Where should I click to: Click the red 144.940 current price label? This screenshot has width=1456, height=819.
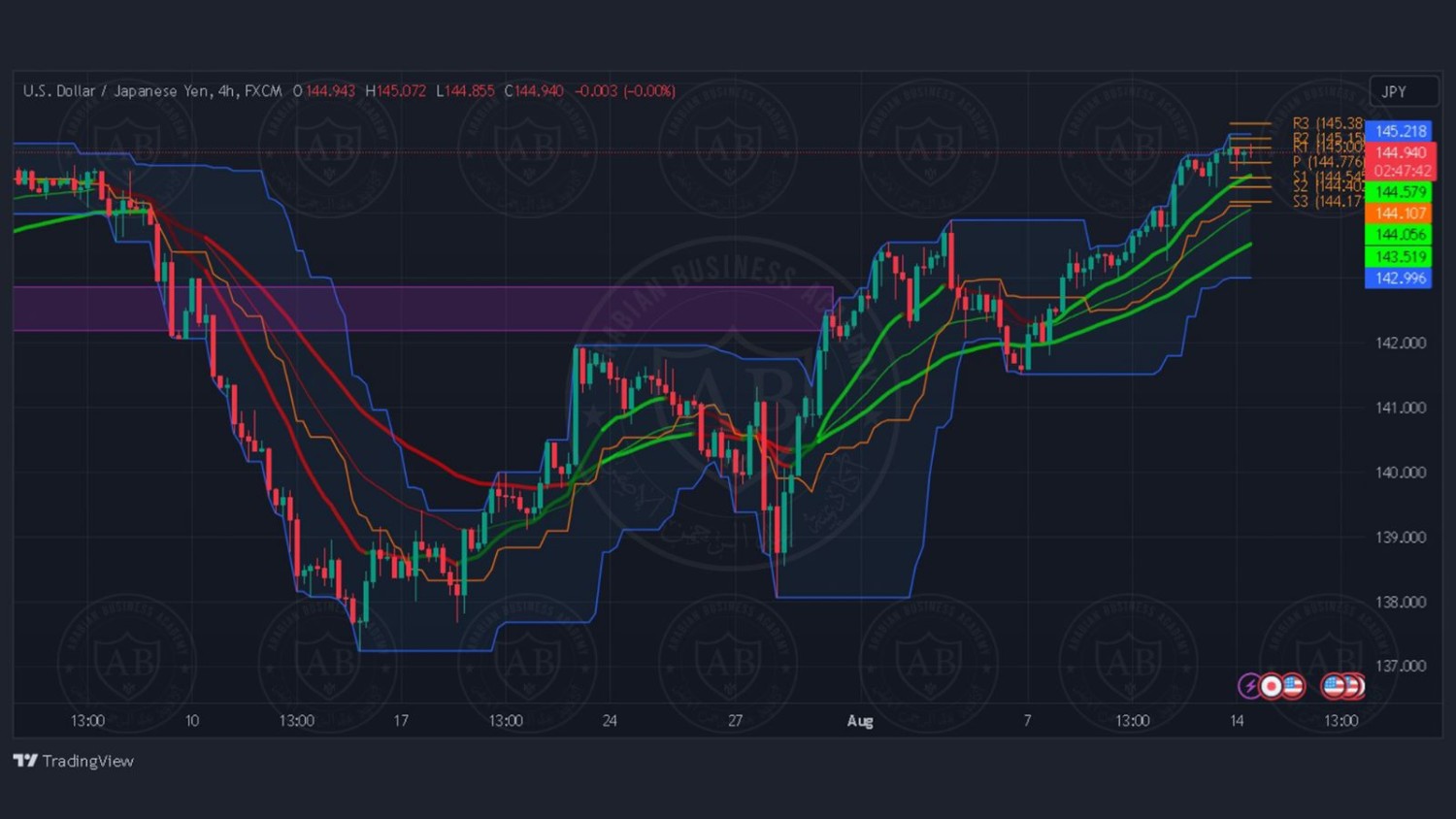1400,152
